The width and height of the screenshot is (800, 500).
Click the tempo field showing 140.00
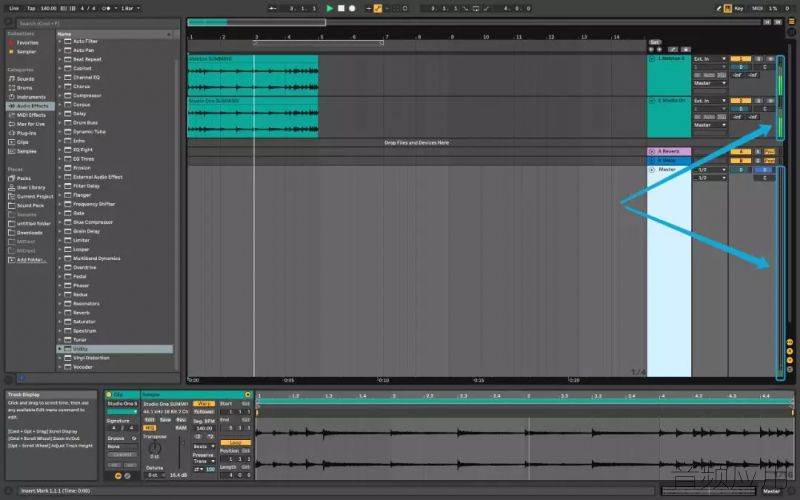[48, 8]
